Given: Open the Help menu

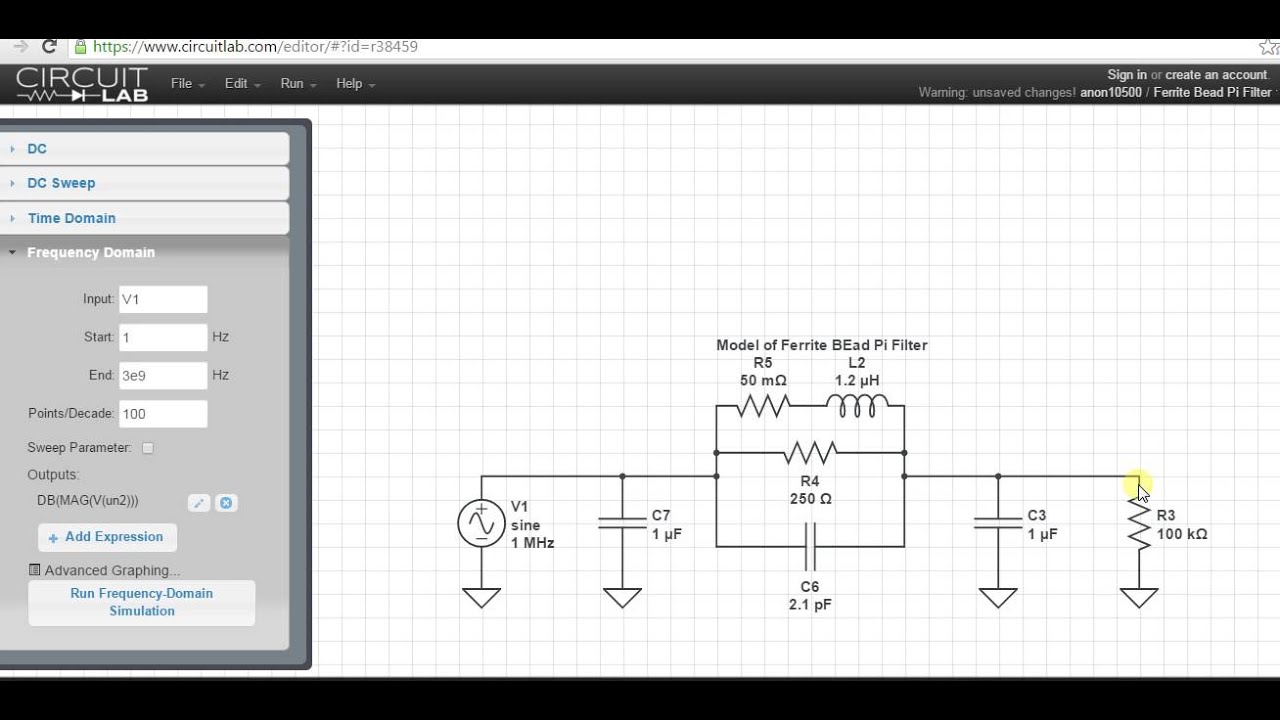Looking at the screenshot, I should (x=355, y=84).
